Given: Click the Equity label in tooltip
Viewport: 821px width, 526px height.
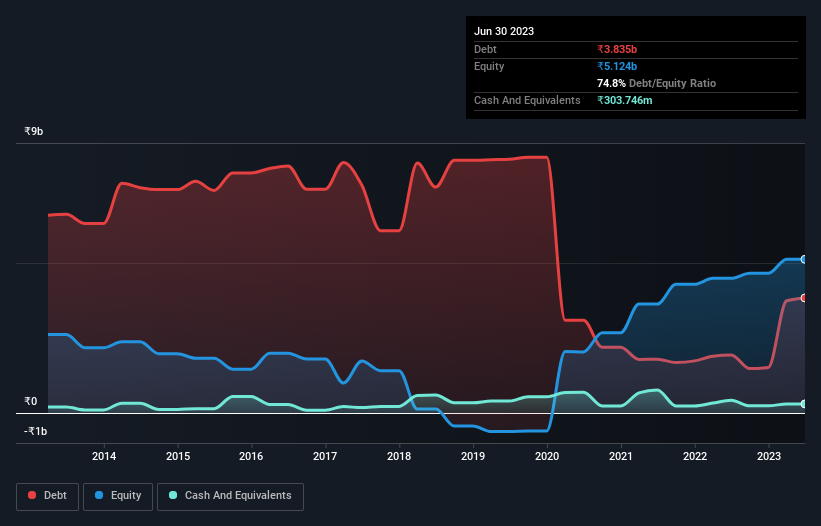Looking at the screenshot, I should [x=489, y=66].
